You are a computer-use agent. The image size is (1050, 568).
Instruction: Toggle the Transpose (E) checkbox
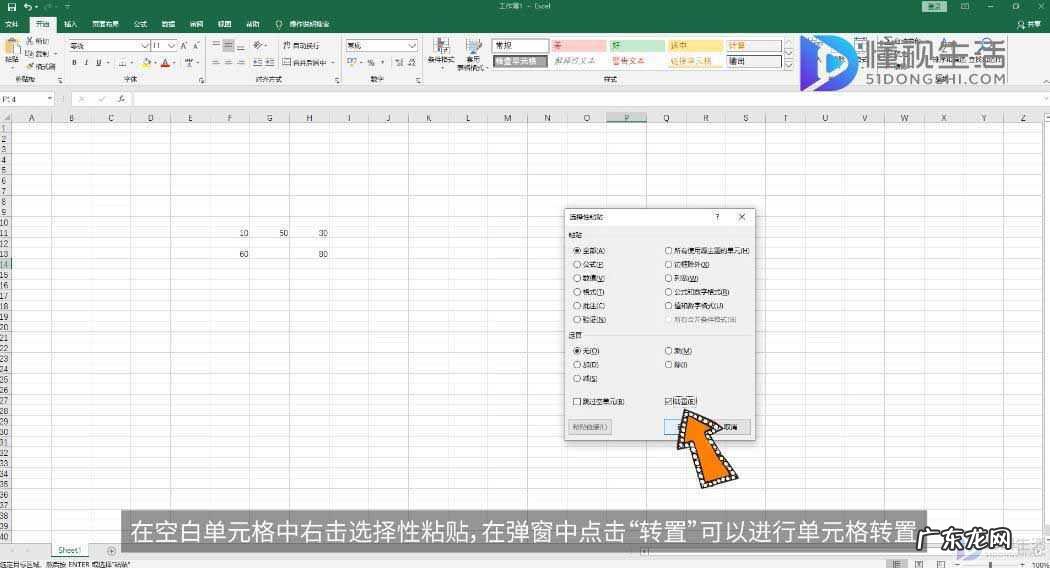[x=668, y=402]
